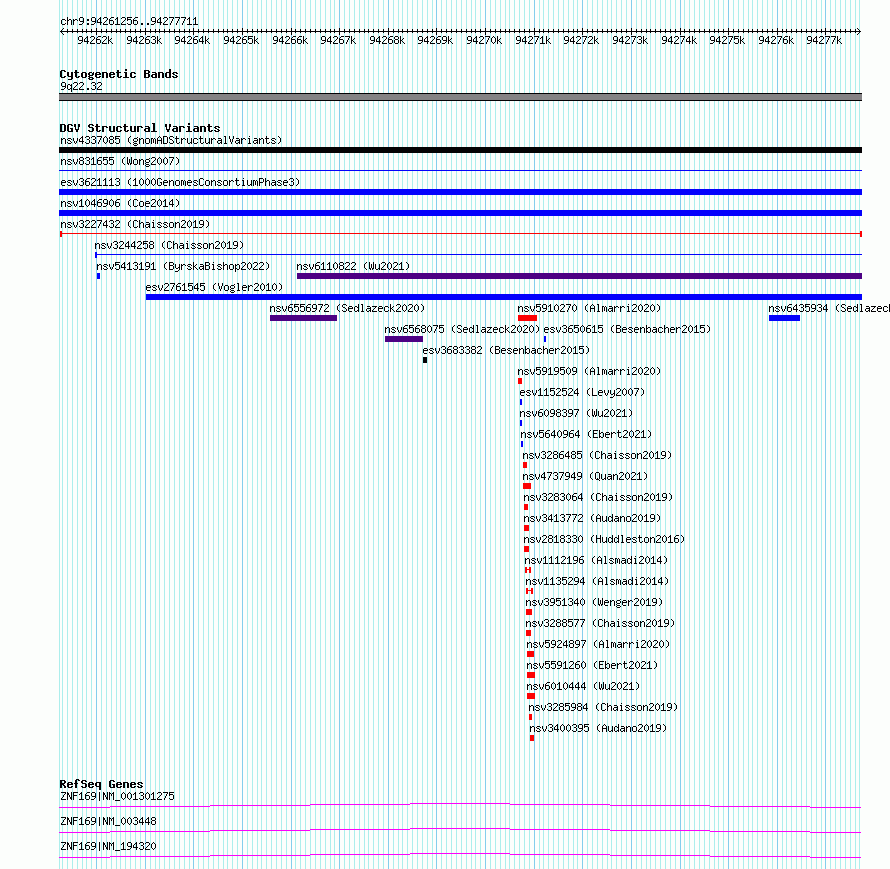
Task: Click the nsv3285984 (Chaisson2019) label
Action: (603, 707)
